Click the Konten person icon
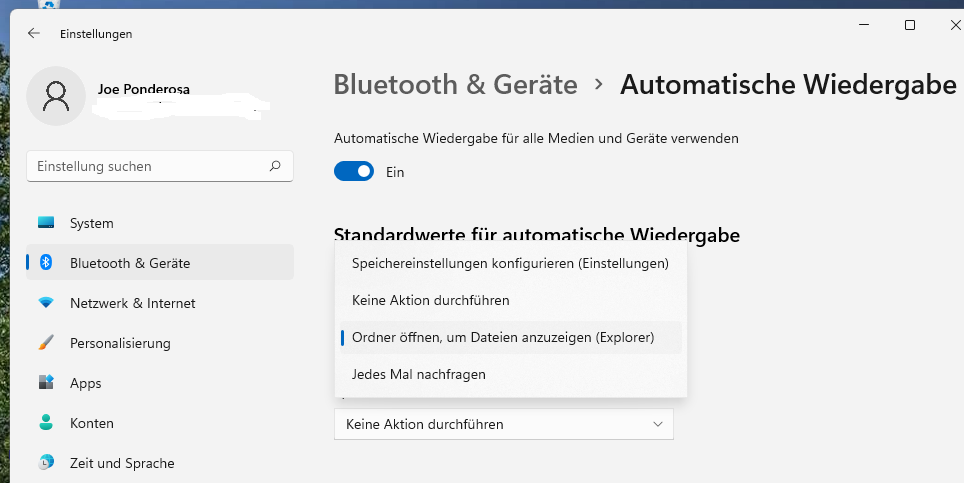964x483 pixels. point(46,423)
